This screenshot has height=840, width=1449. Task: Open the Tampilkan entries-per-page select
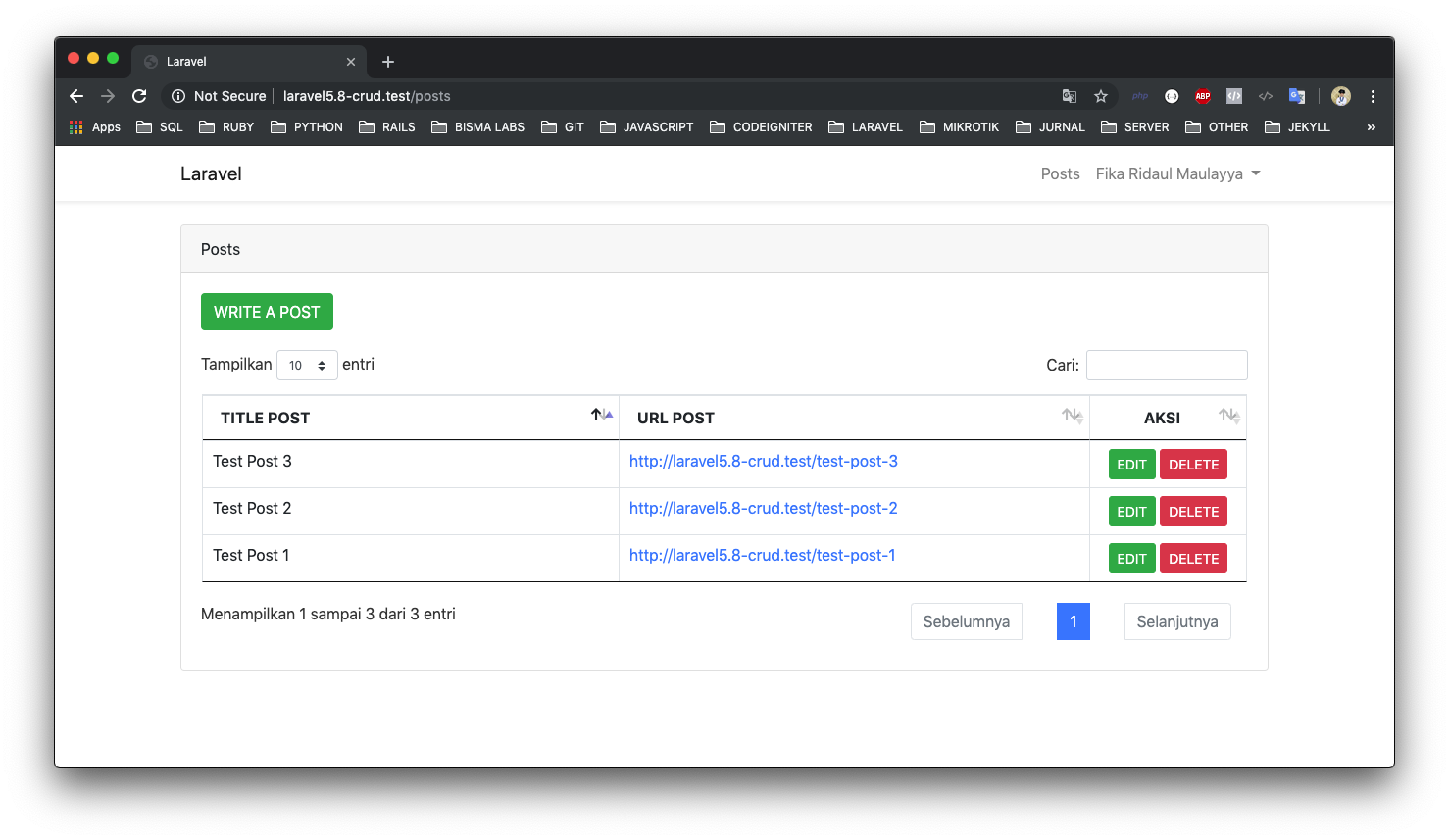click(307, 365)
